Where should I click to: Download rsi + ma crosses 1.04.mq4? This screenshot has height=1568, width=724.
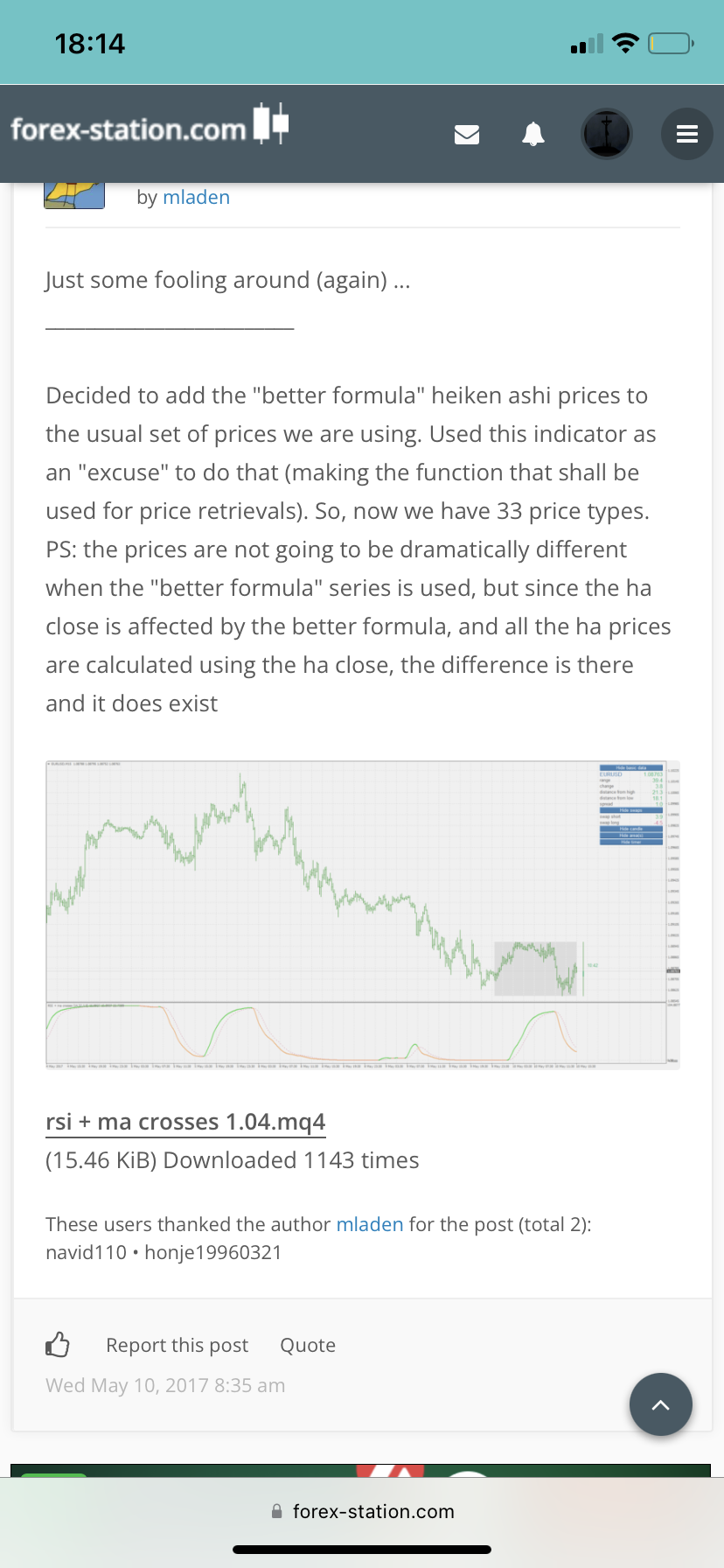(185, 1122)
